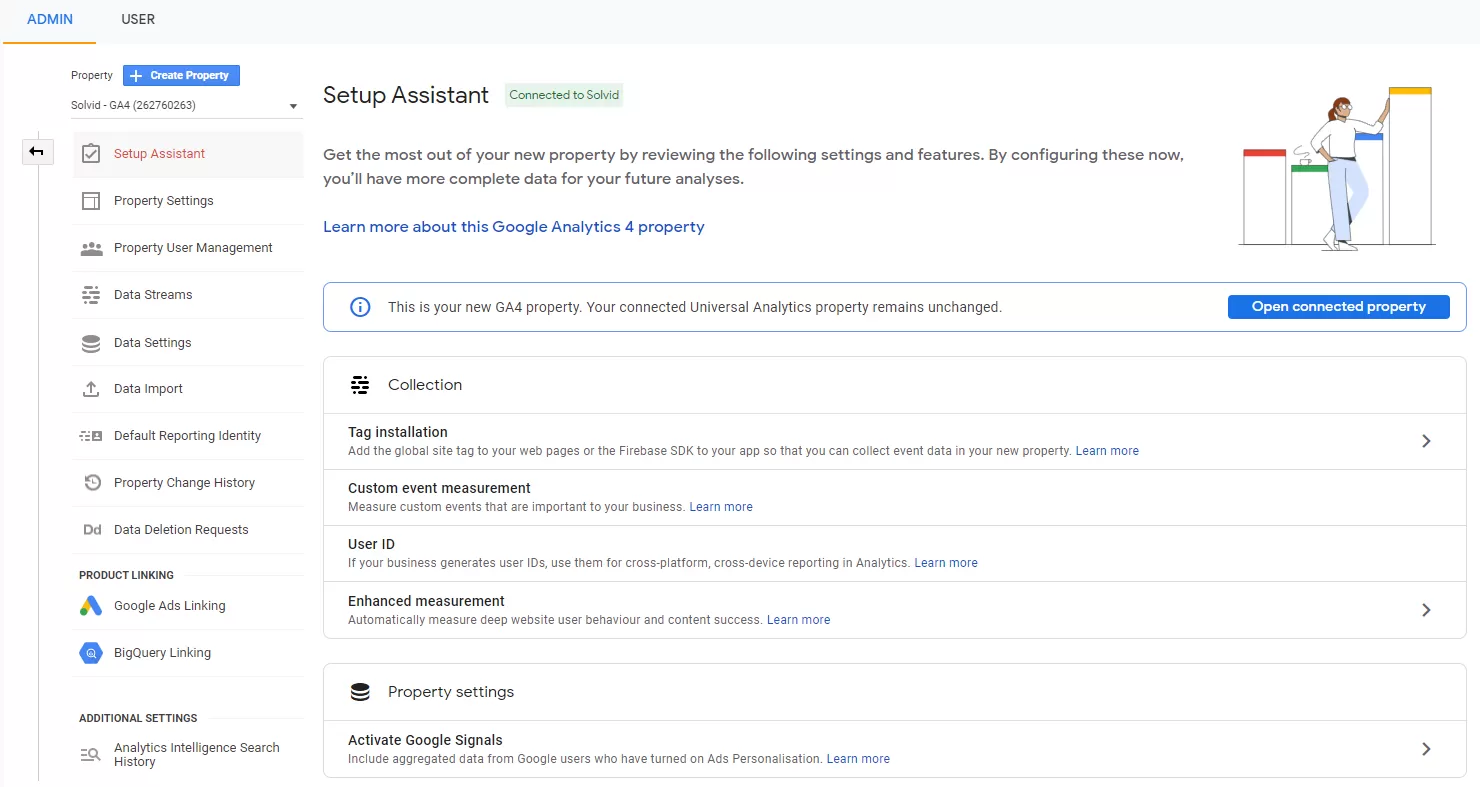The height and width of the screenshot is (787, 1480).
Task: Switch to the USER tab
Action: point(138,19)
